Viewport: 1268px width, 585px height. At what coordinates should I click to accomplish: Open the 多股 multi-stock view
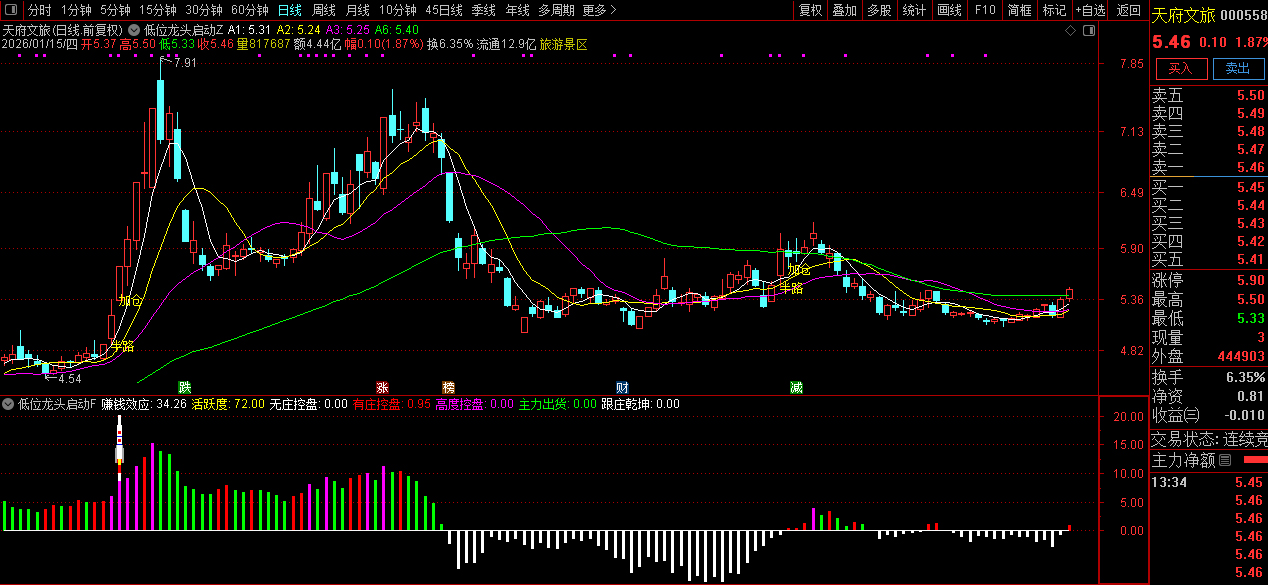(879, 10)
